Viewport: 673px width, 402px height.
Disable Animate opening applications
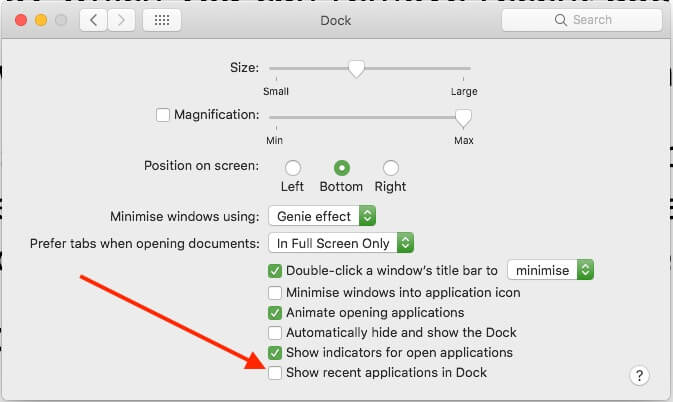pos(275,313)
